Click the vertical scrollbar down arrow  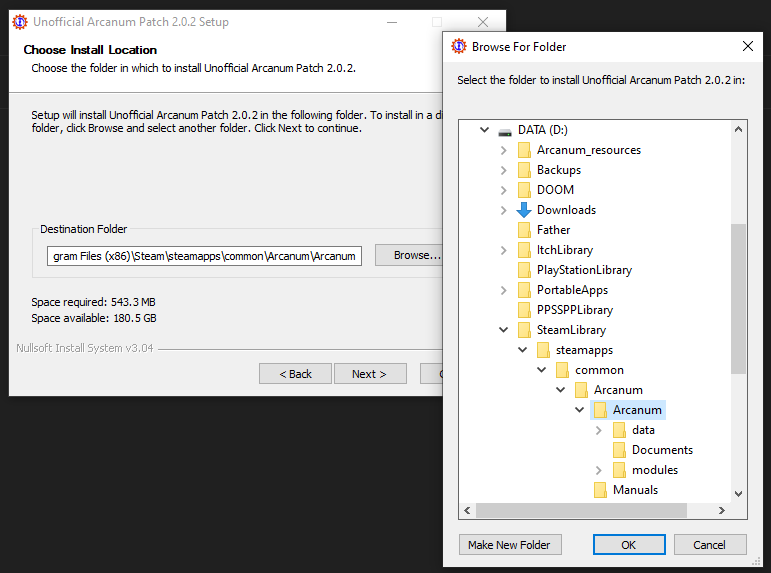point(739,493)
